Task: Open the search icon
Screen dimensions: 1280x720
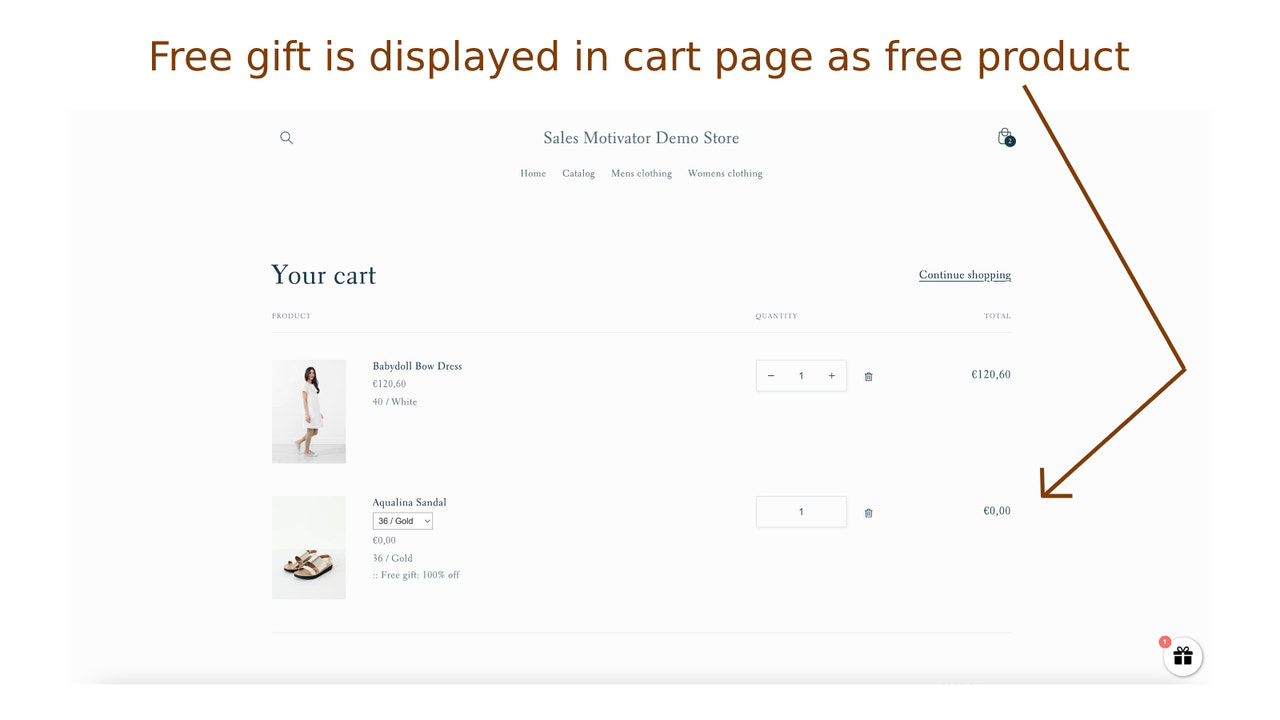Action: (x=286, y=137)
